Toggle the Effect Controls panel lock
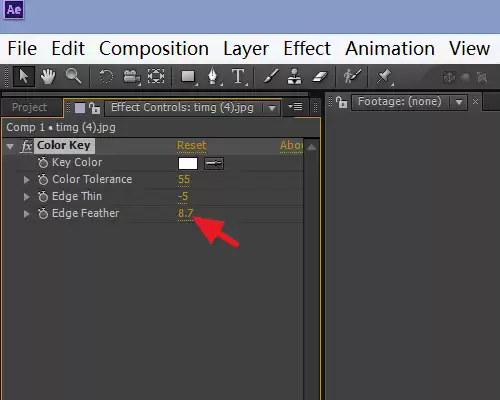The width and height of the screenshot is (500, 400). point(95,107)
